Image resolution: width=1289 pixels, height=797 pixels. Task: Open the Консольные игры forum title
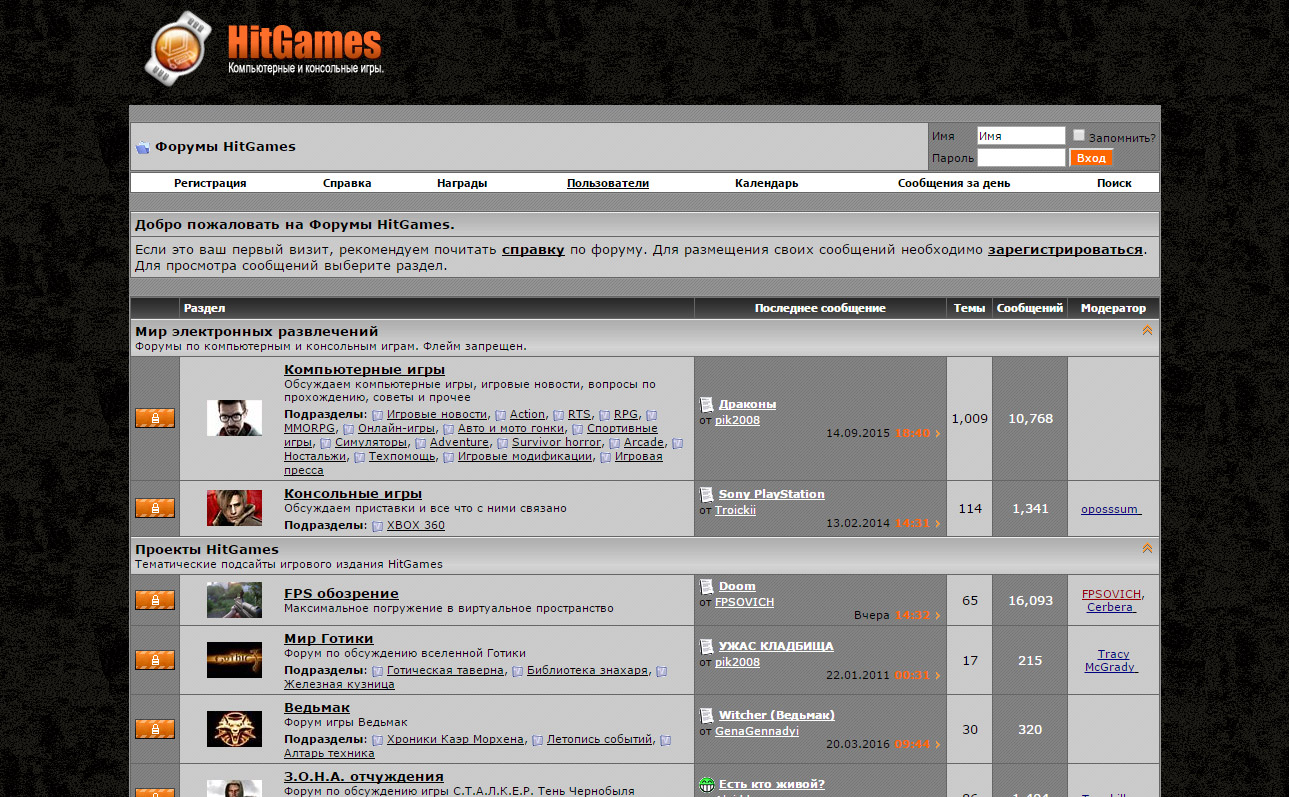353,494
